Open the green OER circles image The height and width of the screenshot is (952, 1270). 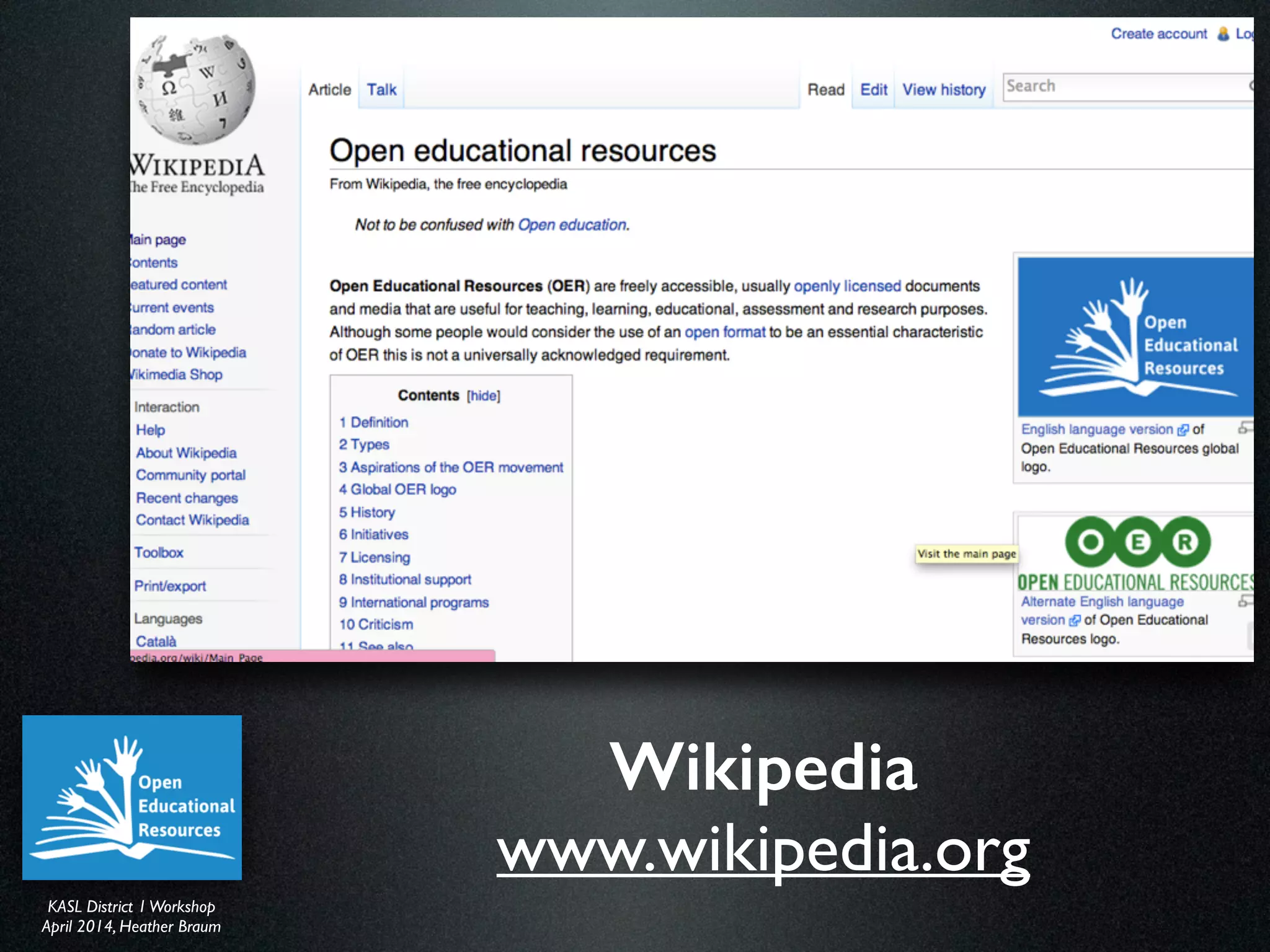click(1137, 542)
